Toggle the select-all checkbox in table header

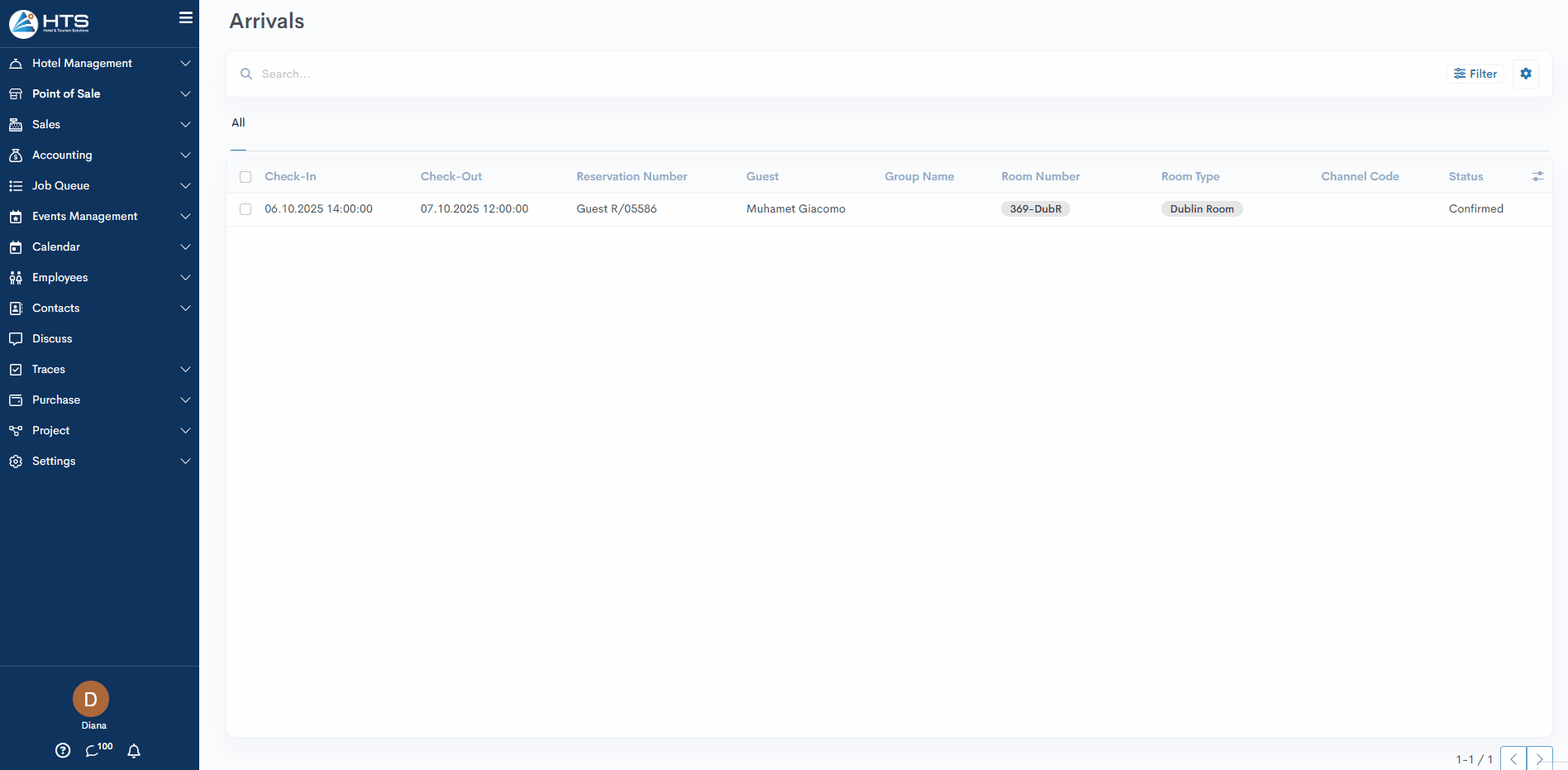tap(245, 177)
